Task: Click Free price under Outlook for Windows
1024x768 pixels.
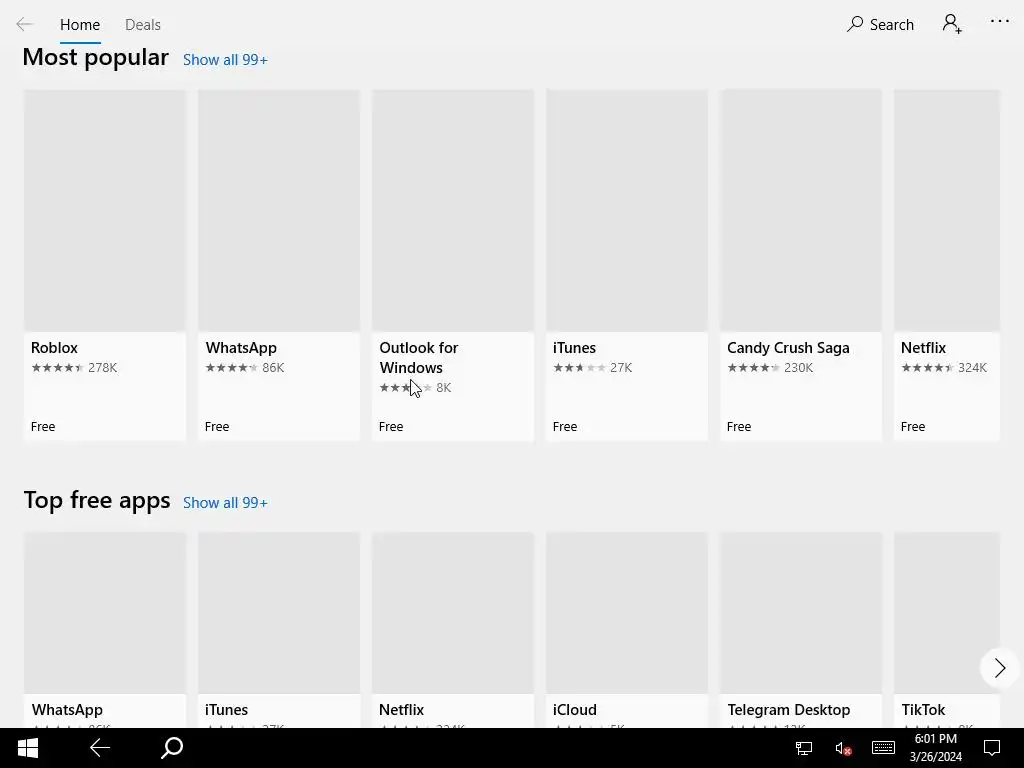Action: tap(391, 426)
